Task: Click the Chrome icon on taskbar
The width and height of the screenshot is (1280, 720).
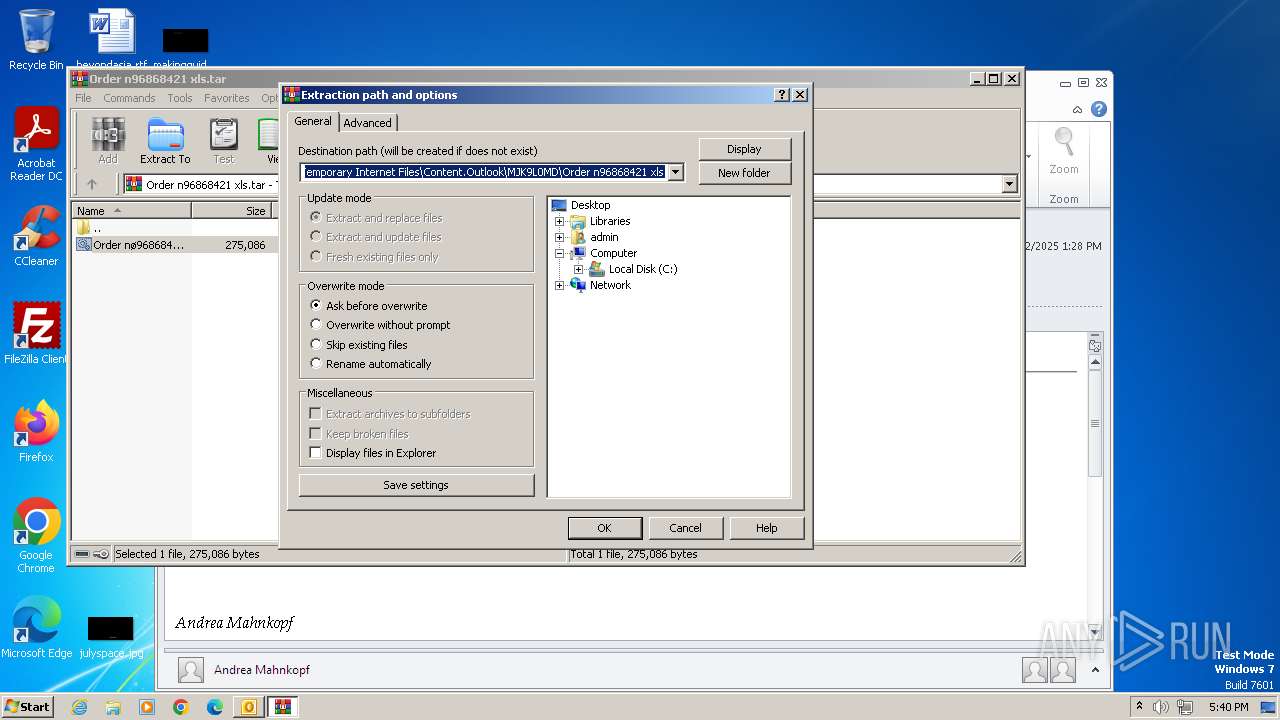Action: (181, 707)
